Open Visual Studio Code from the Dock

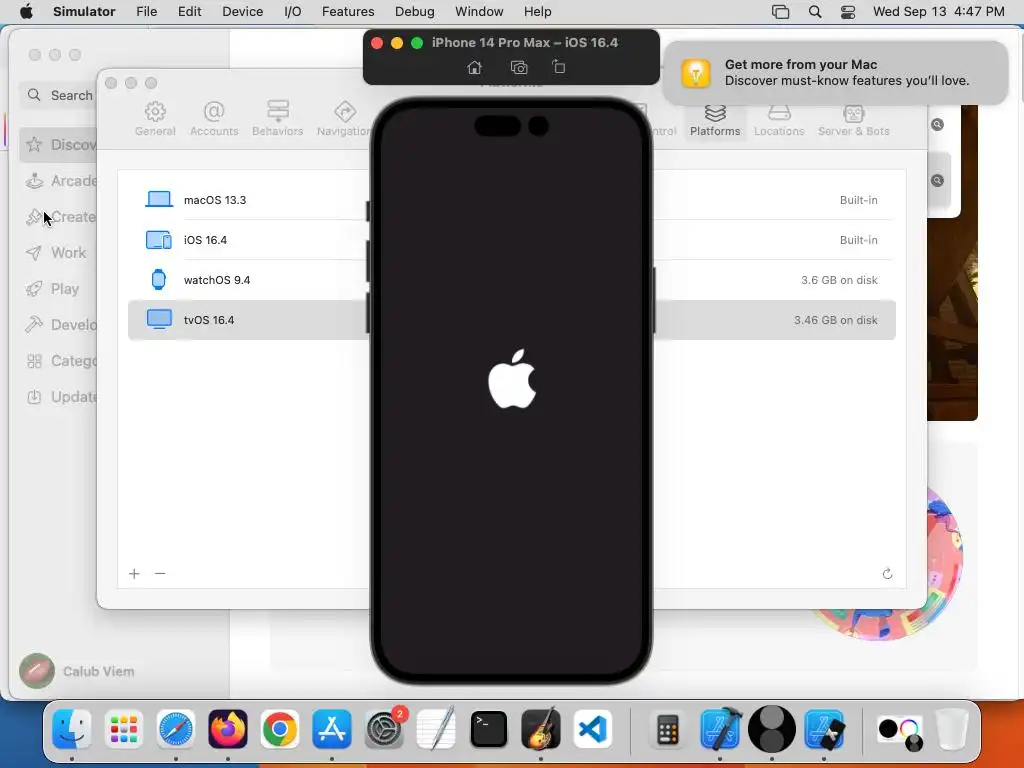[x=592, y=729]
